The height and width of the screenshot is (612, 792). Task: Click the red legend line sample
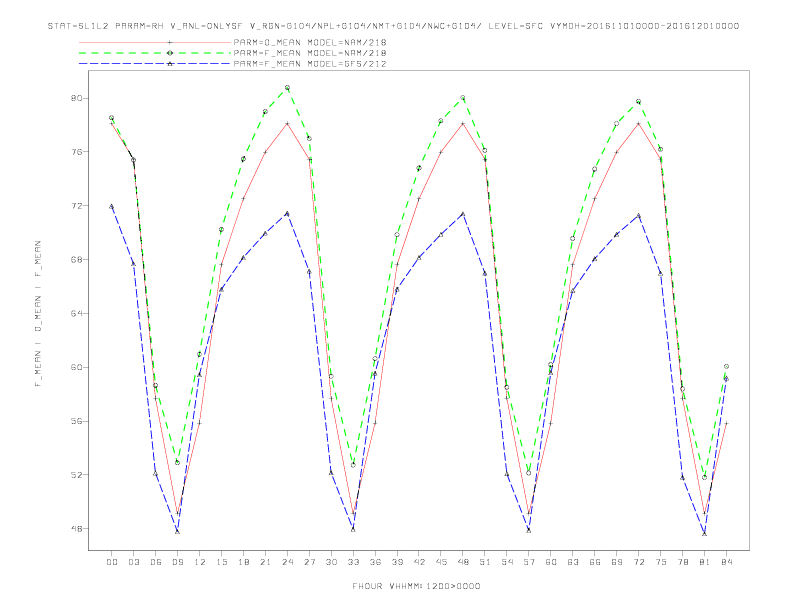point(155,43)
